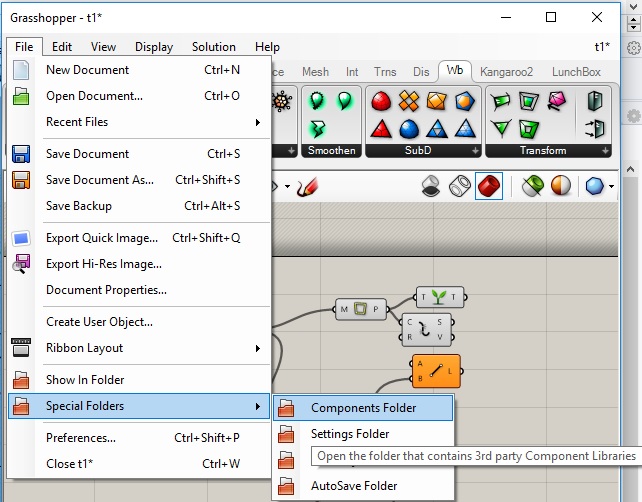Image resolution: width=642 pixels, height=502 pixels.
Task: Switch to the Trns tab
Action: coord(385,72)
